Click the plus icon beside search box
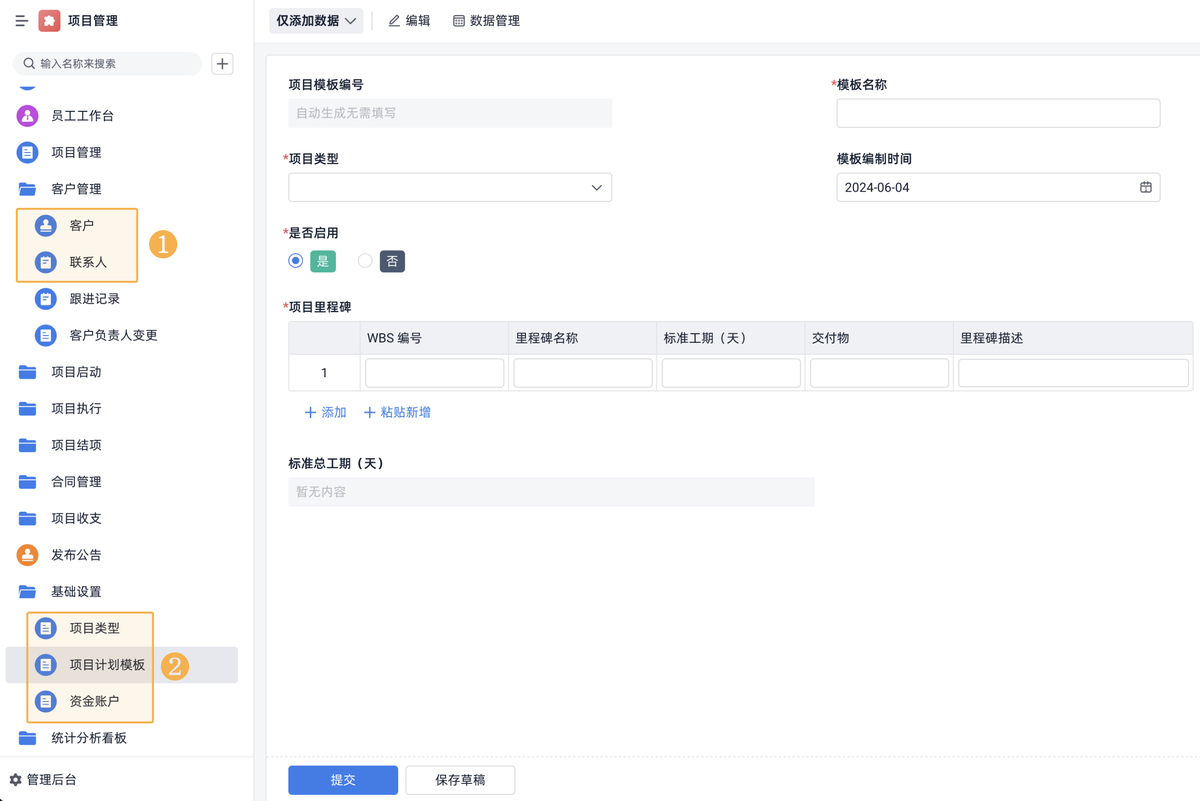 pos(222,64)
